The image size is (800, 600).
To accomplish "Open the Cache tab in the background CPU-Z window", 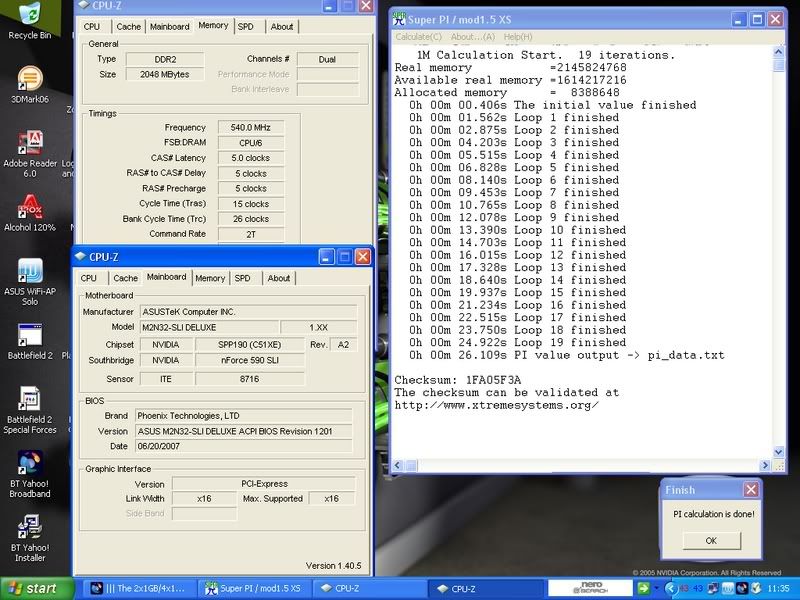I will coord(129,27).
